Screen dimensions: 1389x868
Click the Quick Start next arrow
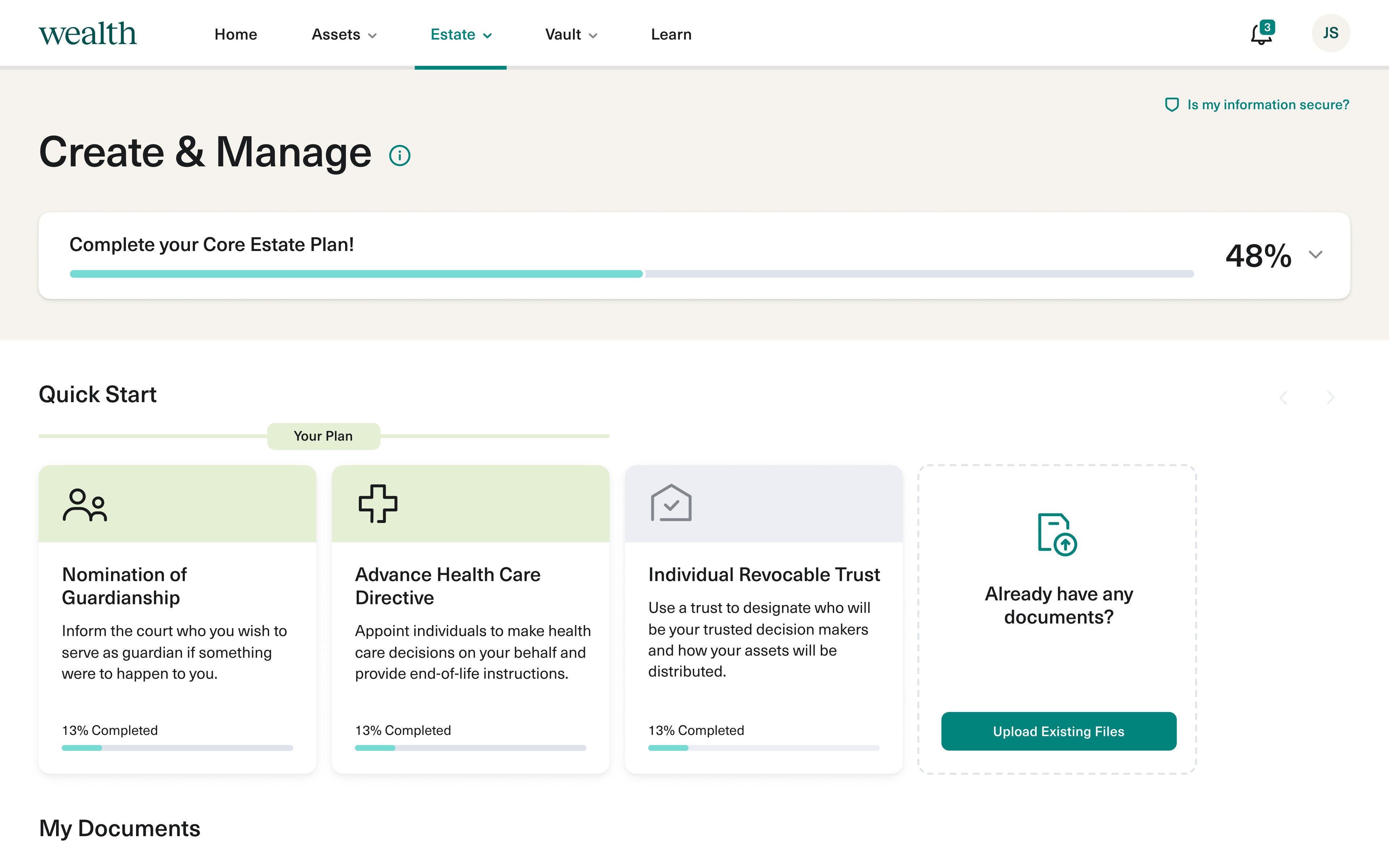1330,397
